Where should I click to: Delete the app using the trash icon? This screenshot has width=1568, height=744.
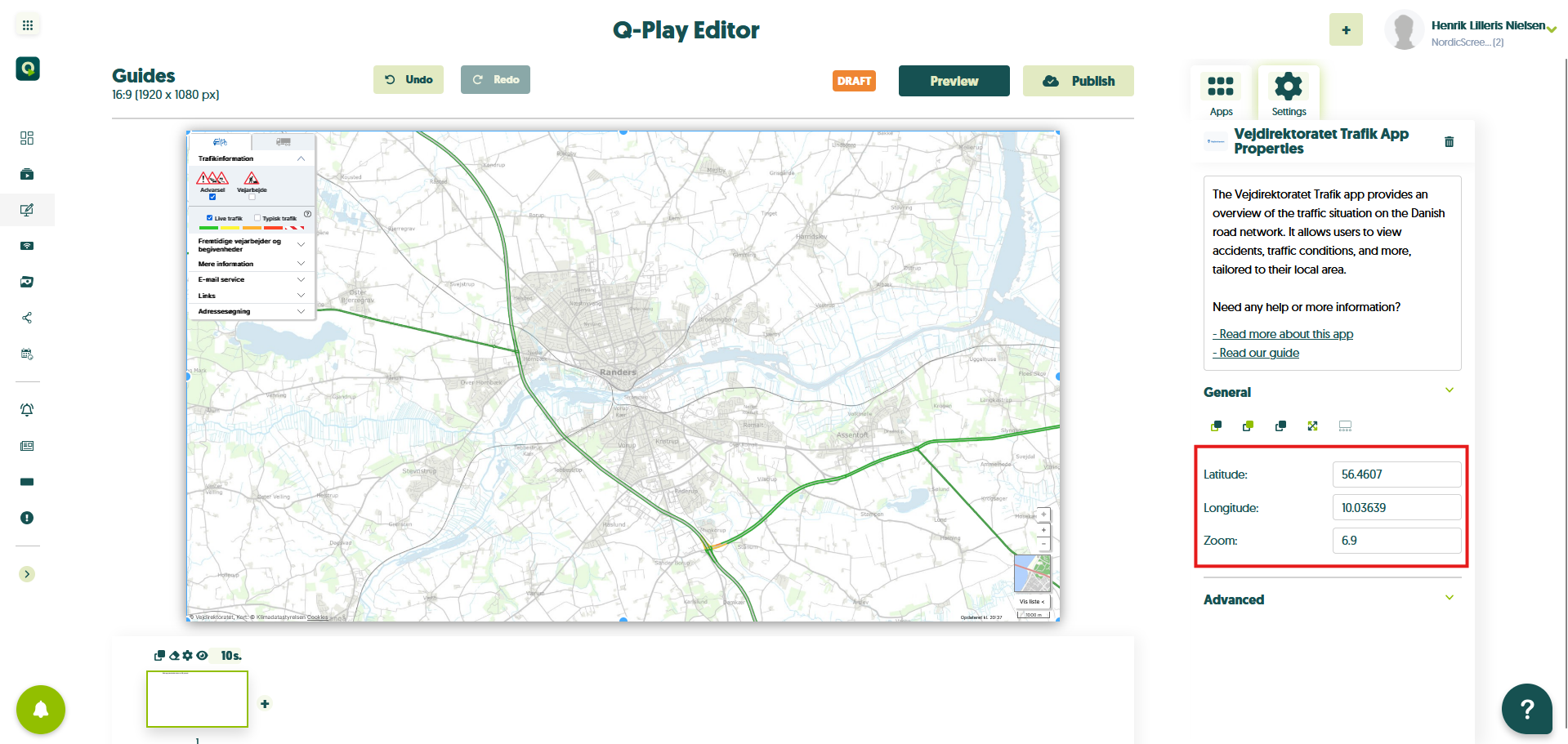pyautogui.click(x=1449, y=142)
